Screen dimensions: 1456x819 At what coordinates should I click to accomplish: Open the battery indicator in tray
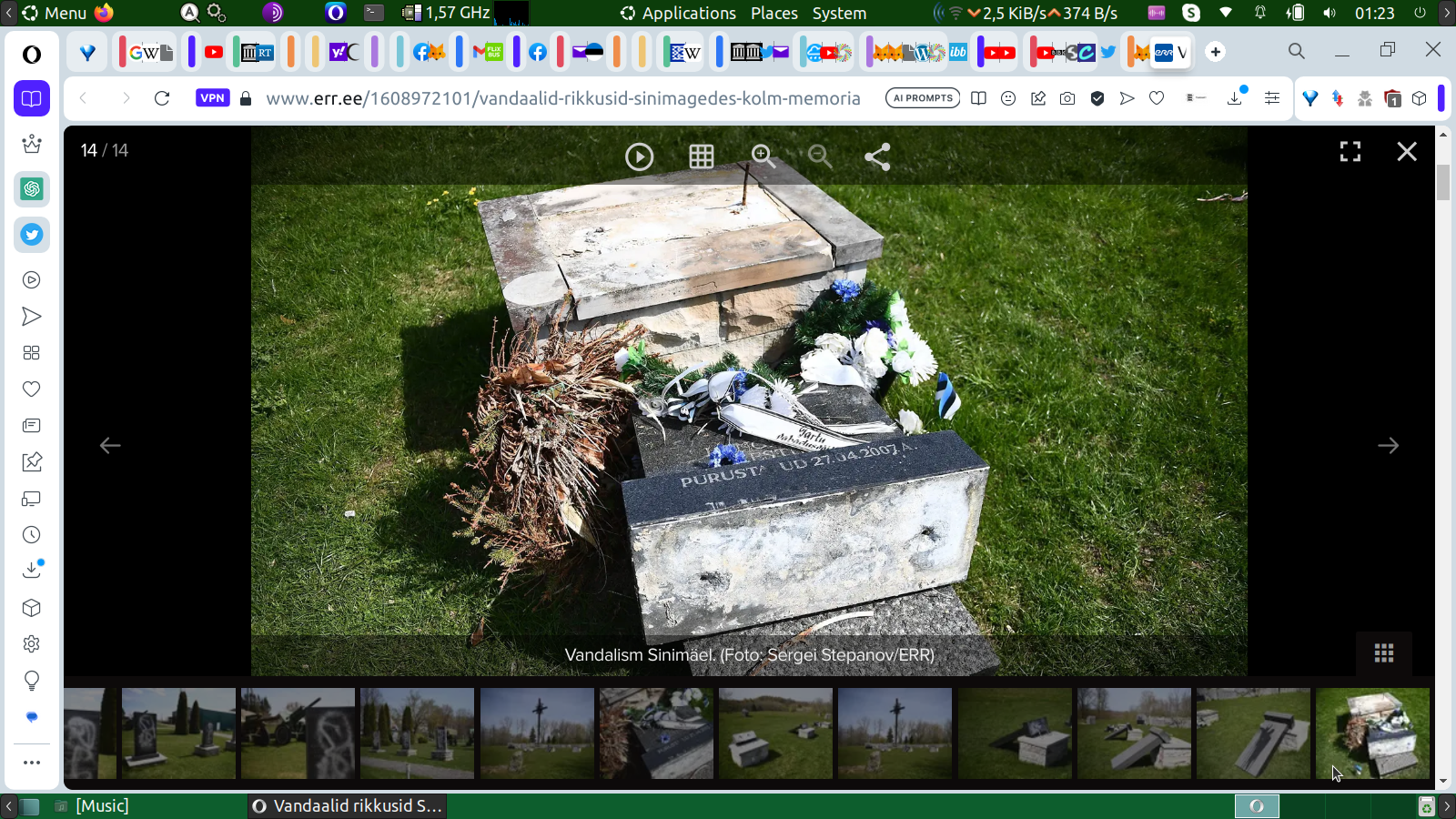pos(1295,13)
